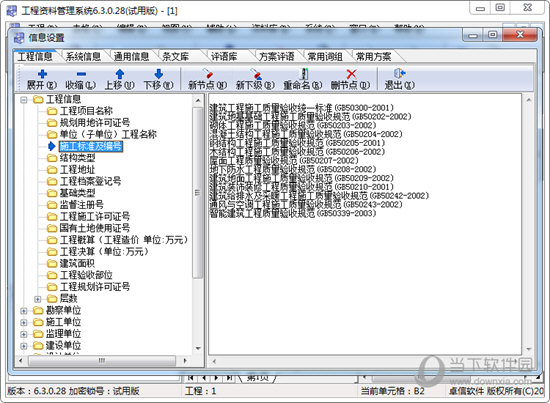Click the main window application icon
Image resolution: width=550 pixels, height=403 pixels.
[x=12, y=11]
